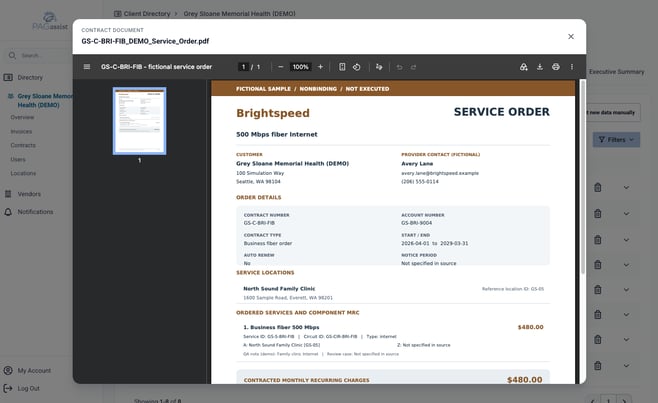Rotate the PDF counterclockwise
The height and width of the screenshot is (403, 658).
357,67
